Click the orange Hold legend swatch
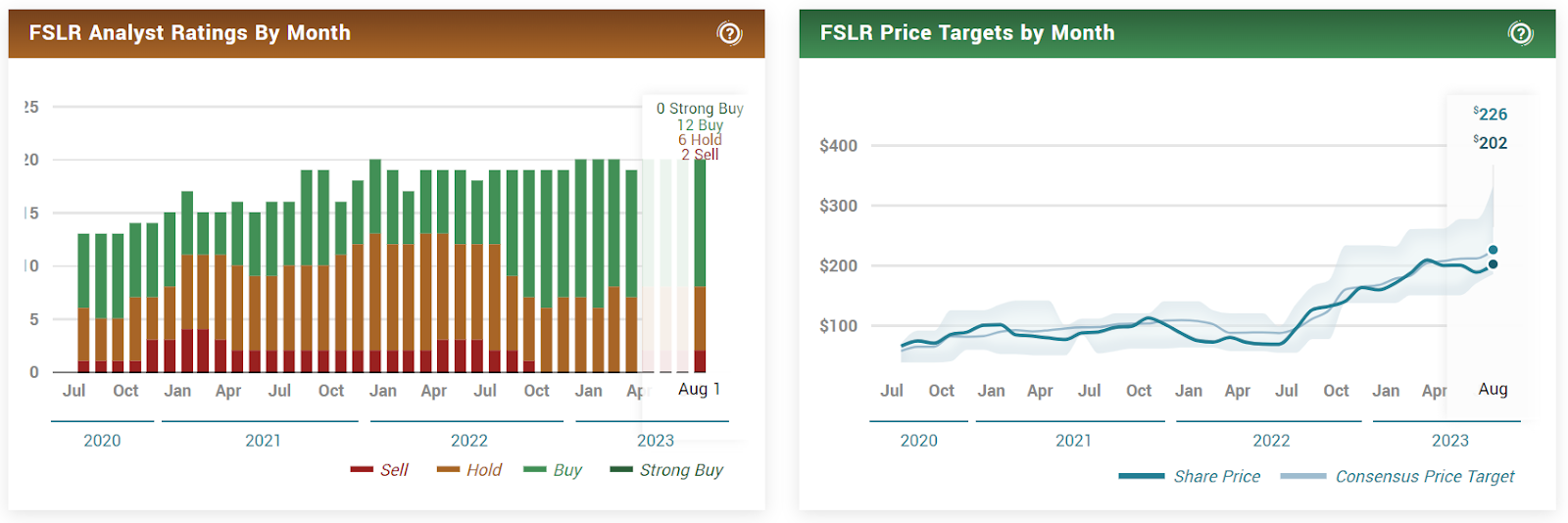 coord(448,470)
